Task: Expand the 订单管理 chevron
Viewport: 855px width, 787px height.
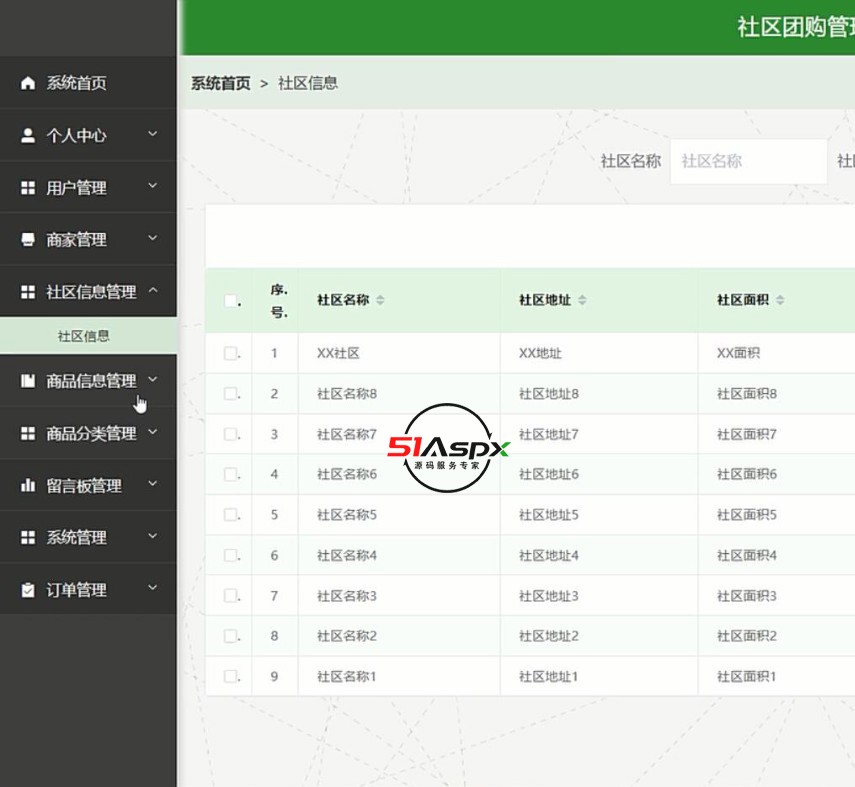Action: coord(153,588)
